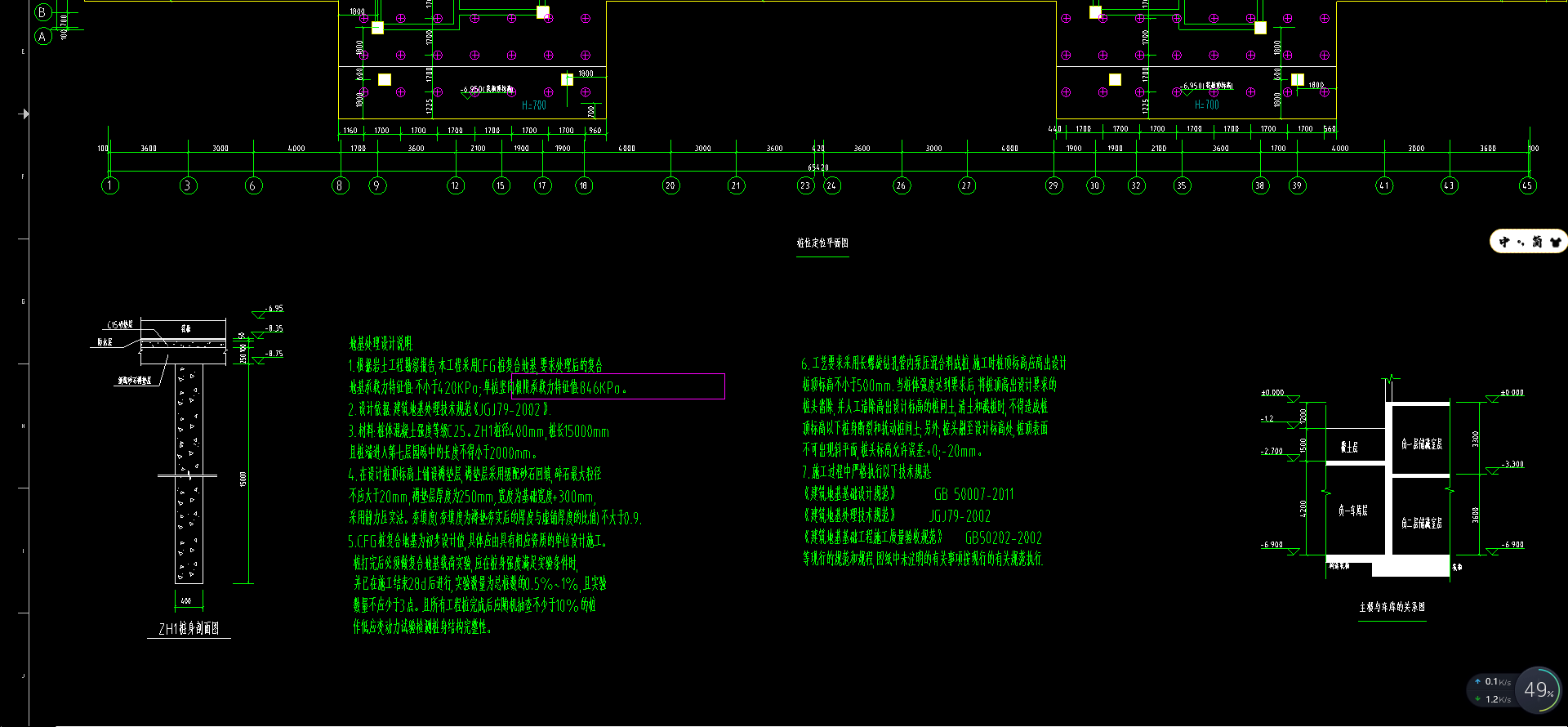Click the left ruler arrow marker
This screenshot has height=727, width=1568.
point(24,114)
